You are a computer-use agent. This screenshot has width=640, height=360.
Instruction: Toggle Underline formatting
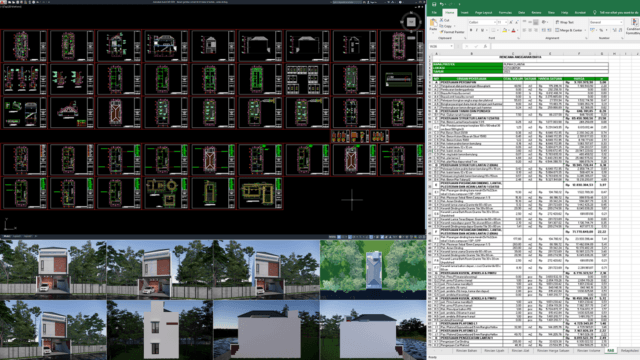pos(482,30)
